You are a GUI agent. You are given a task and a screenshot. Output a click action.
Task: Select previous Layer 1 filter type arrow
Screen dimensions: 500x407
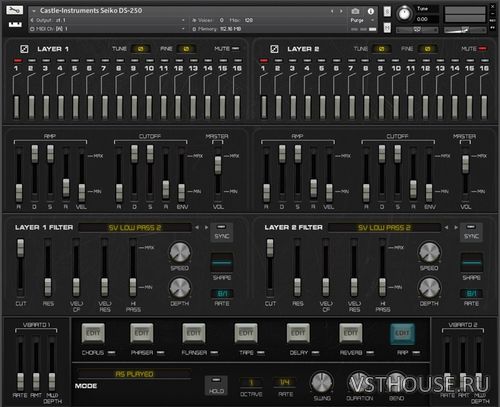pyautogui.click(x=197, y=227)
